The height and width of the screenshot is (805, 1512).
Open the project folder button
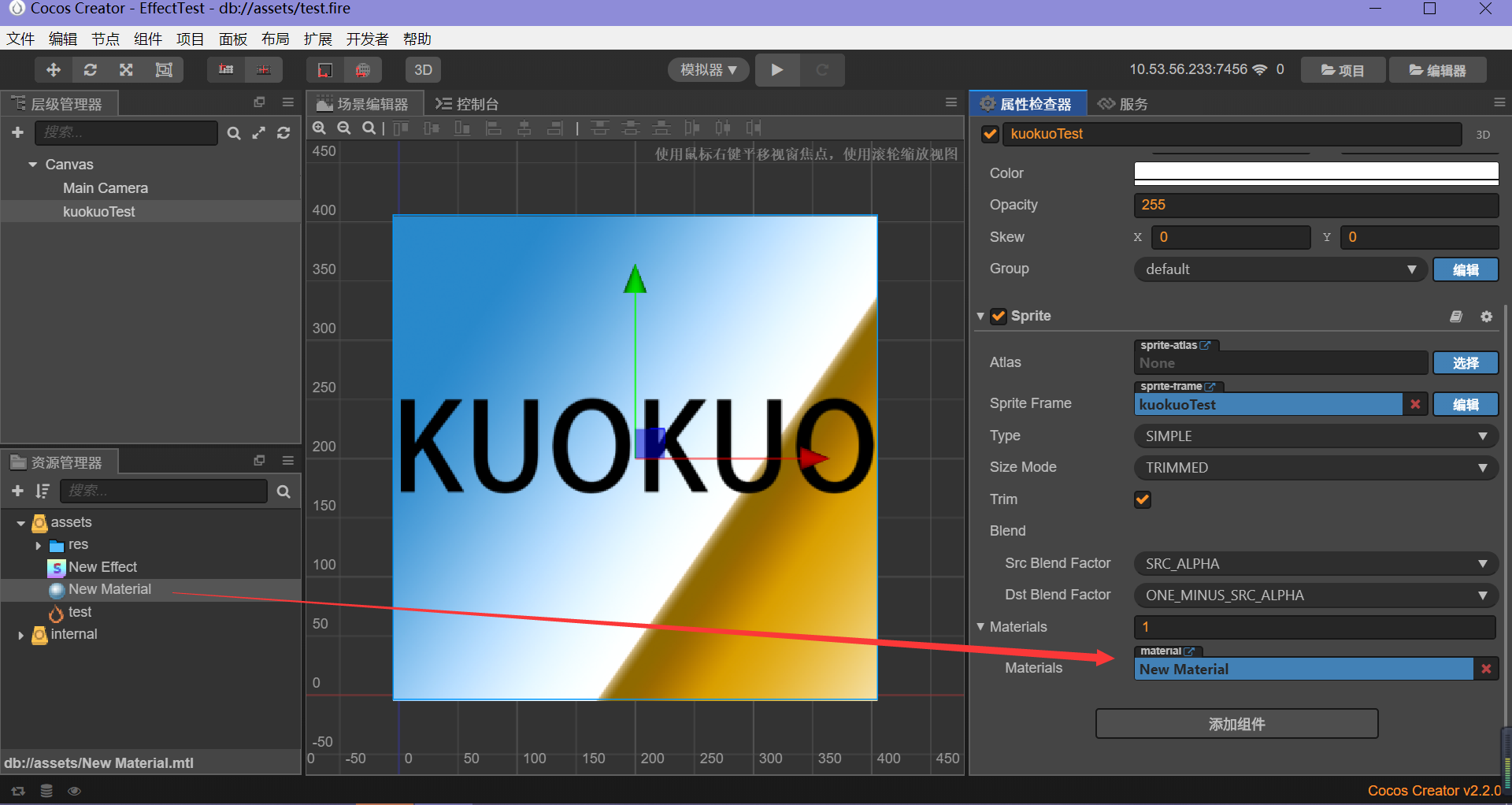pos(1343,70)
